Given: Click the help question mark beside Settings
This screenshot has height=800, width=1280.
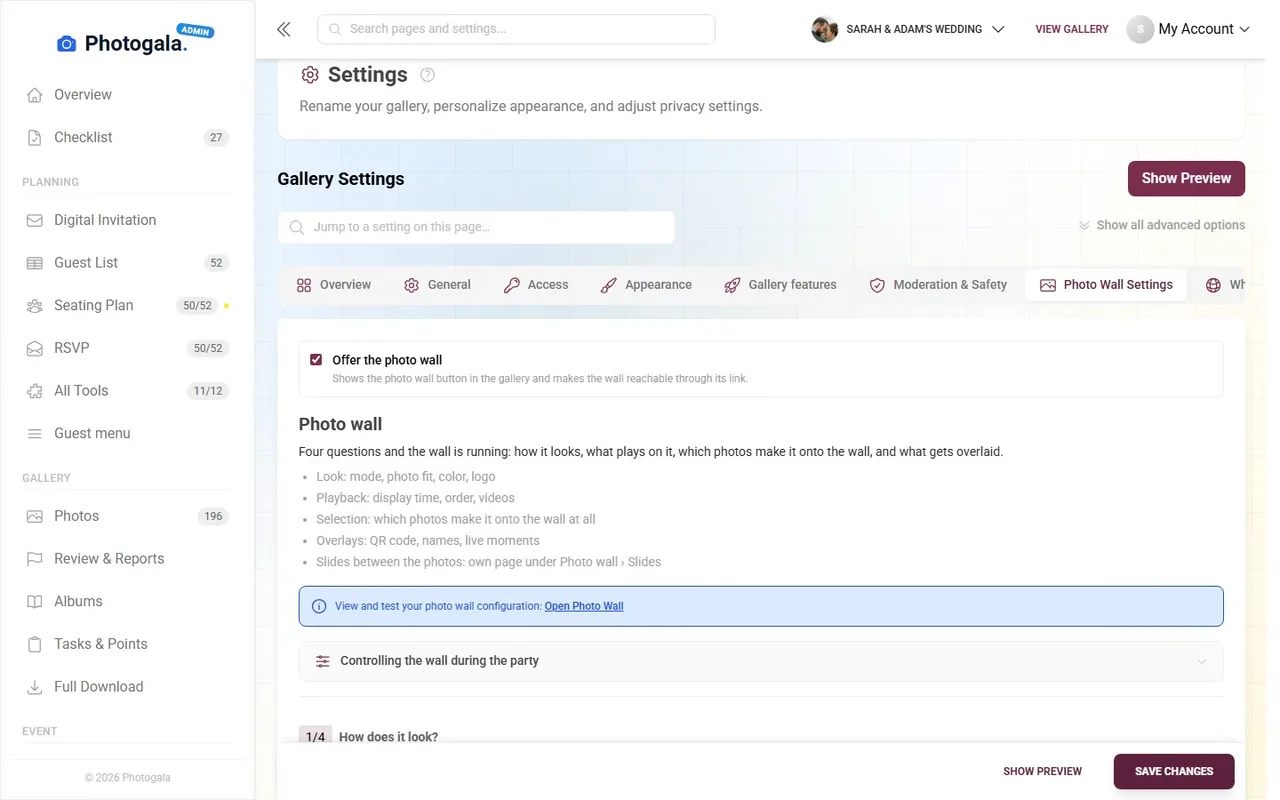Looking at the screenshot, I should [x=428, y=75].
